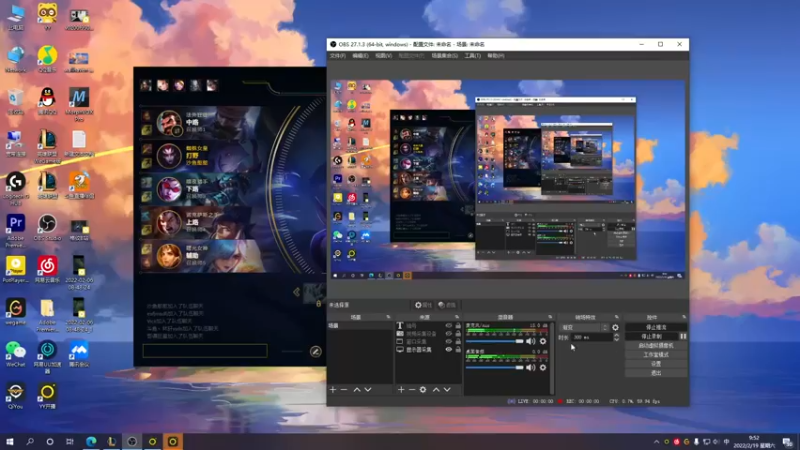This screenshot has width=800, height=450.
Task: Open settings gear for 桌面音频 mixer channel
Action: click(543, 367)
